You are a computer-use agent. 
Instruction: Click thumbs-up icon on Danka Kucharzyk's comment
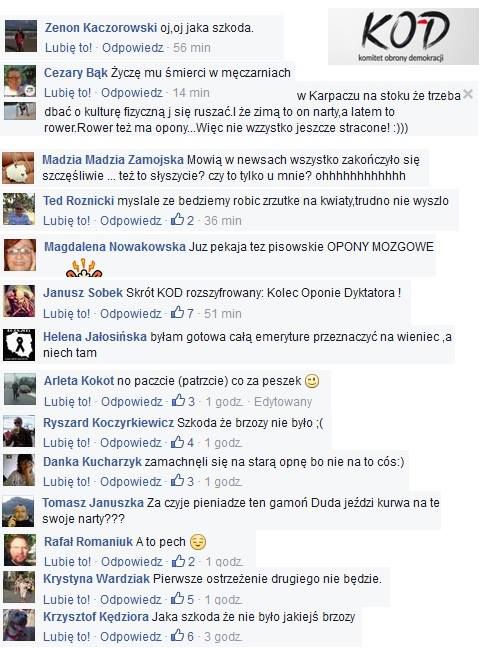click(x=177, y=481)
